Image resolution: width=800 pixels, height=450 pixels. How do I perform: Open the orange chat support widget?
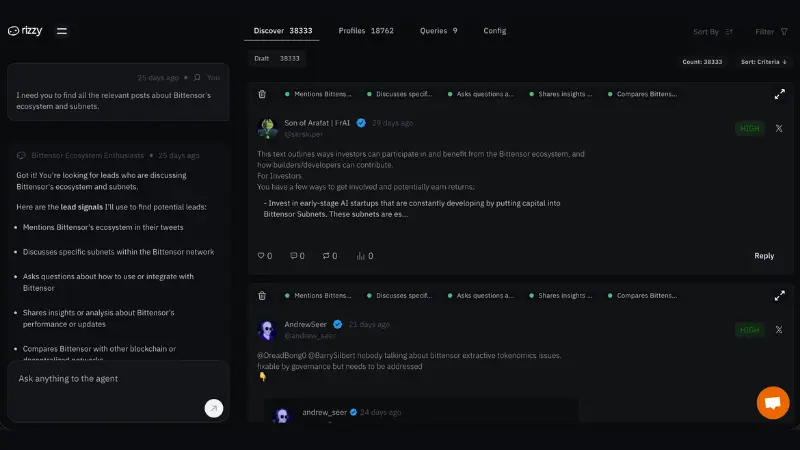(772, 402)
